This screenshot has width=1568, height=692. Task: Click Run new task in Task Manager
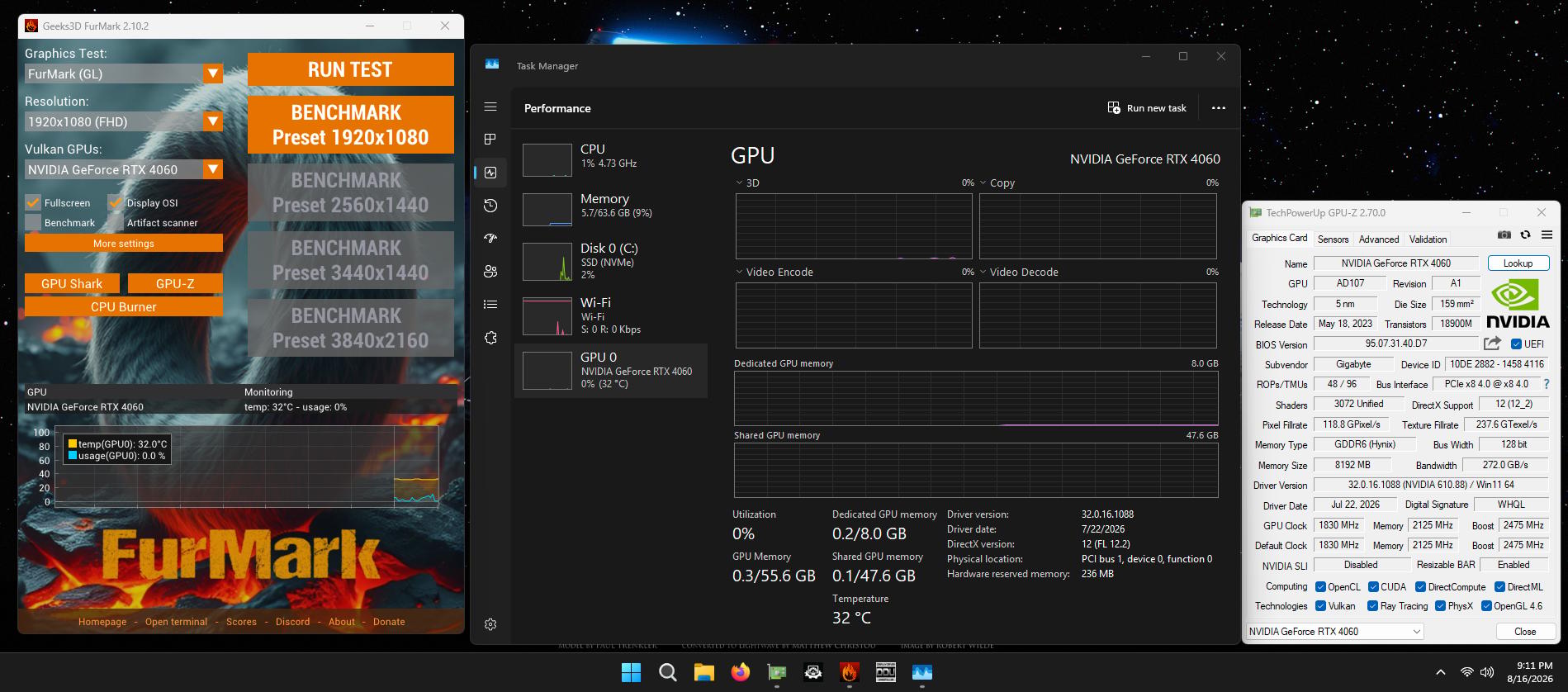click(x=1147, y=108)
